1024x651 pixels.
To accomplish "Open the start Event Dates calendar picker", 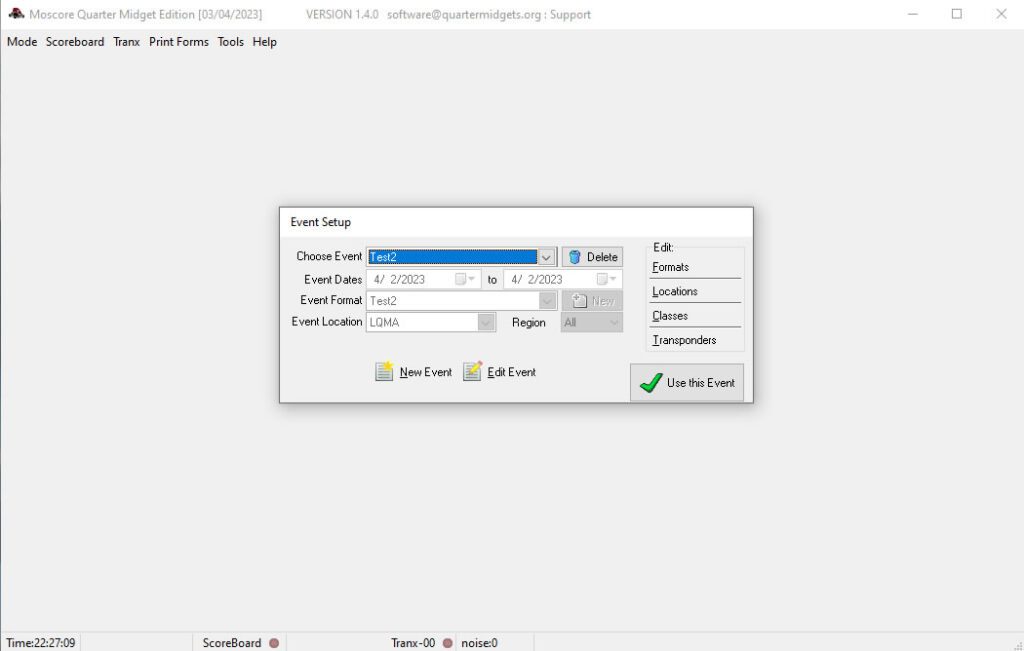I will click(465, 280).
